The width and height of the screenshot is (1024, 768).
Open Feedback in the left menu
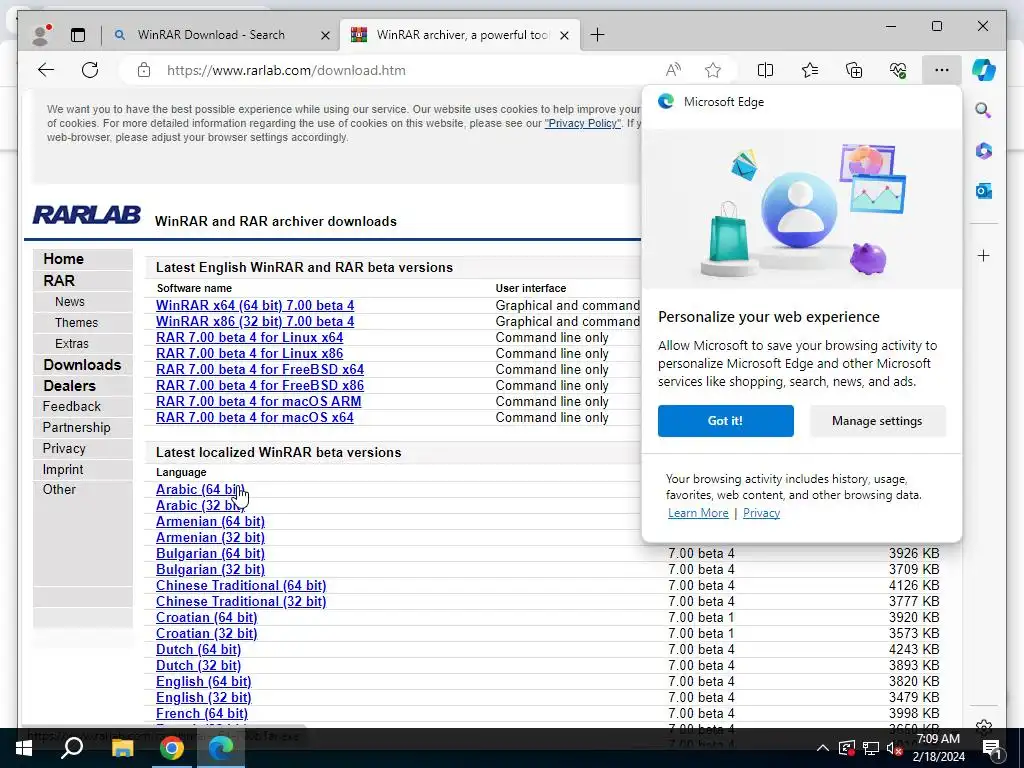[72, 406]
